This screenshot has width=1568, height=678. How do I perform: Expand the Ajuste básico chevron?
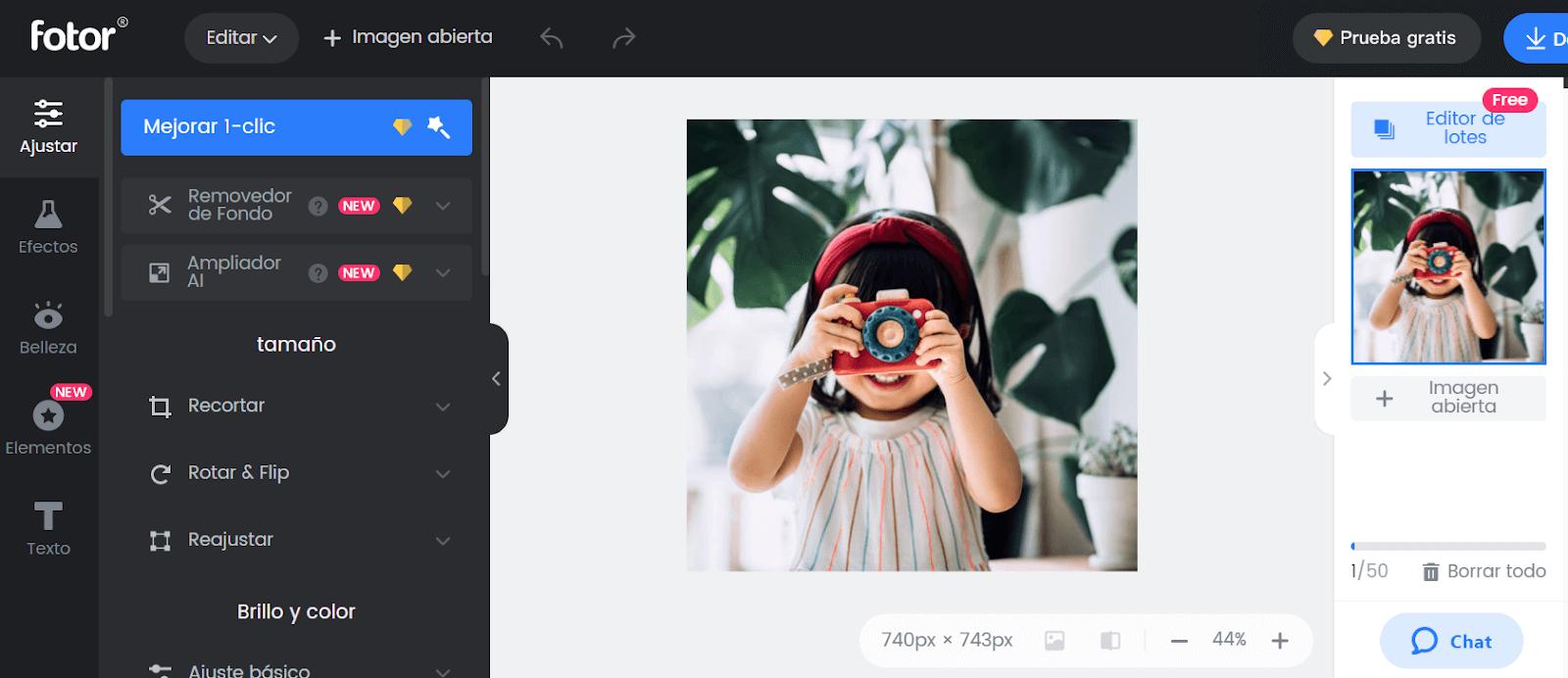[443, 671]
